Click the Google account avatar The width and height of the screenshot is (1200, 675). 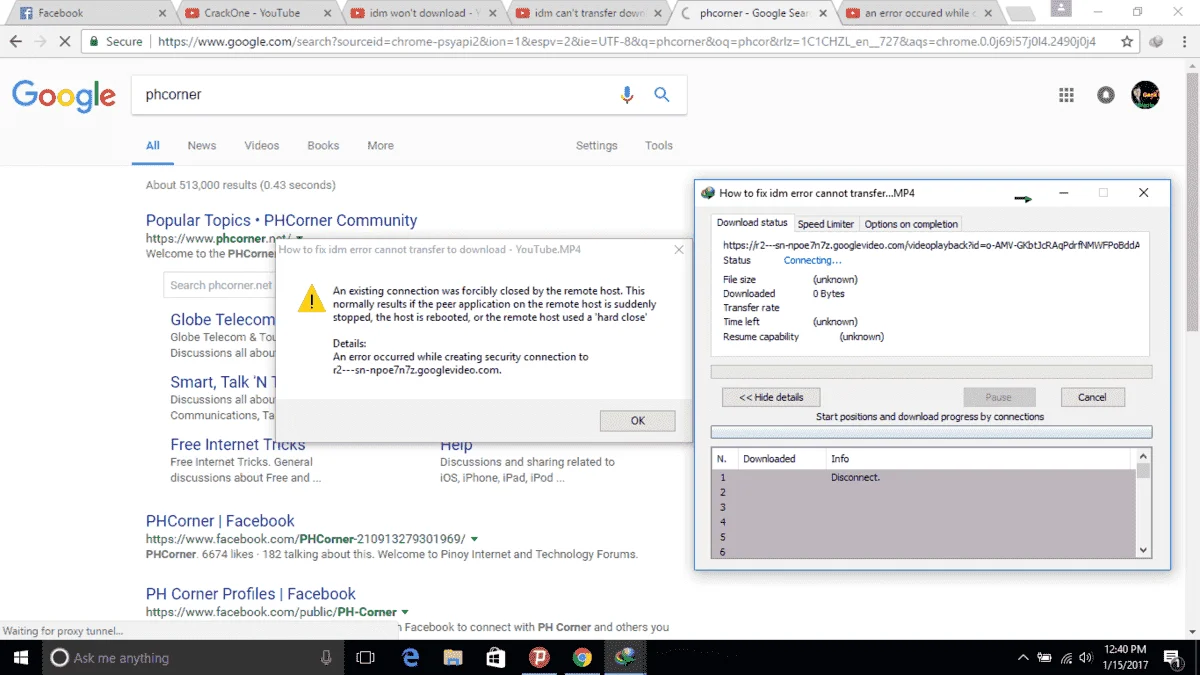(x=1145, y=95)
